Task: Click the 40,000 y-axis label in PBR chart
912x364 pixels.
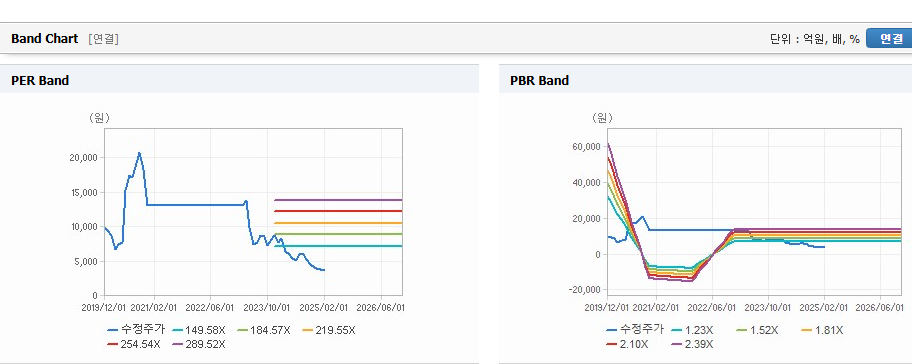Action: tap(587, 183)
